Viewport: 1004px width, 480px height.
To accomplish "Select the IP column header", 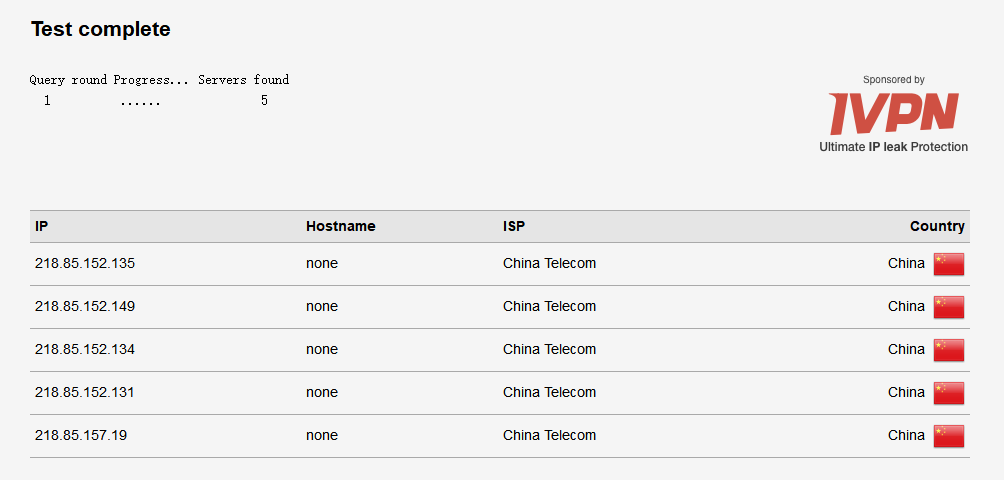I will coord(41,226).
